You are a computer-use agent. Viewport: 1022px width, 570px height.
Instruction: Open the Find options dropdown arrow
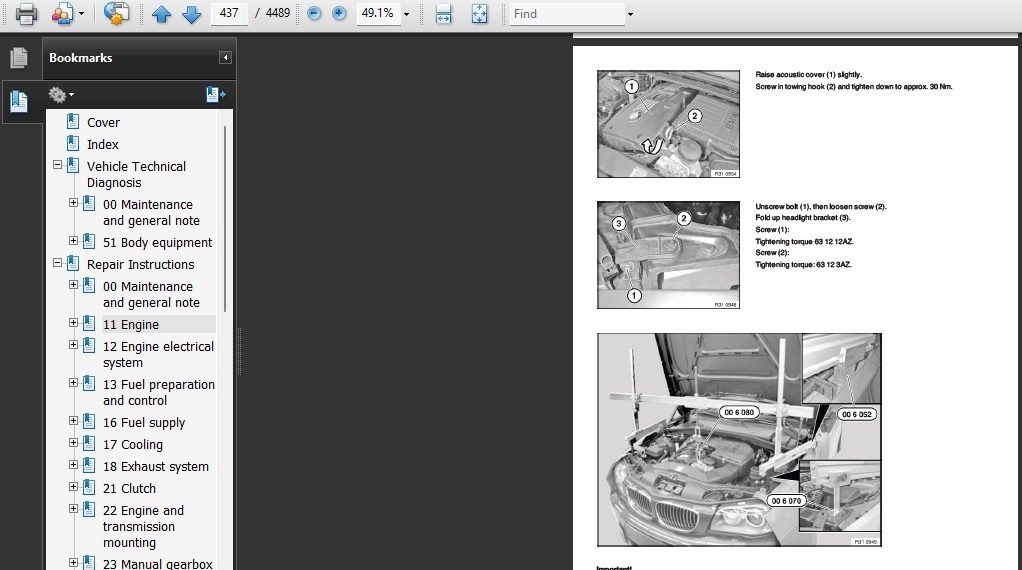point(630,14)
